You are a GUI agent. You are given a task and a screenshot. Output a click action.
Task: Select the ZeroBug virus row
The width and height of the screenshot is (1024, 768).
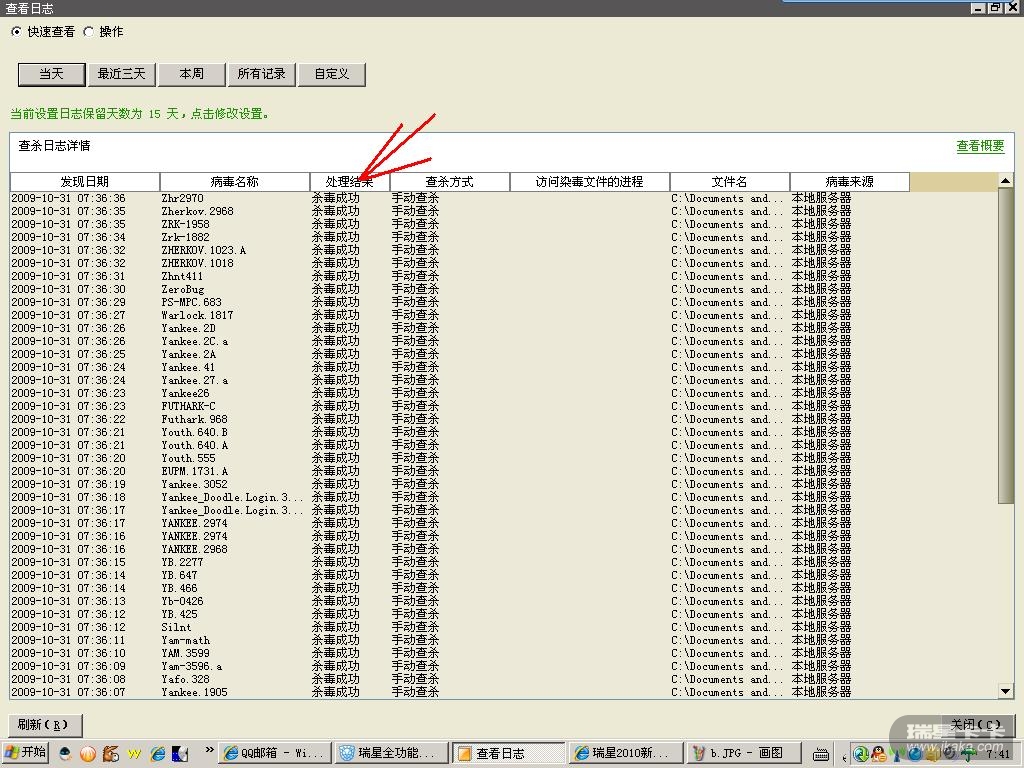[460, 289]
